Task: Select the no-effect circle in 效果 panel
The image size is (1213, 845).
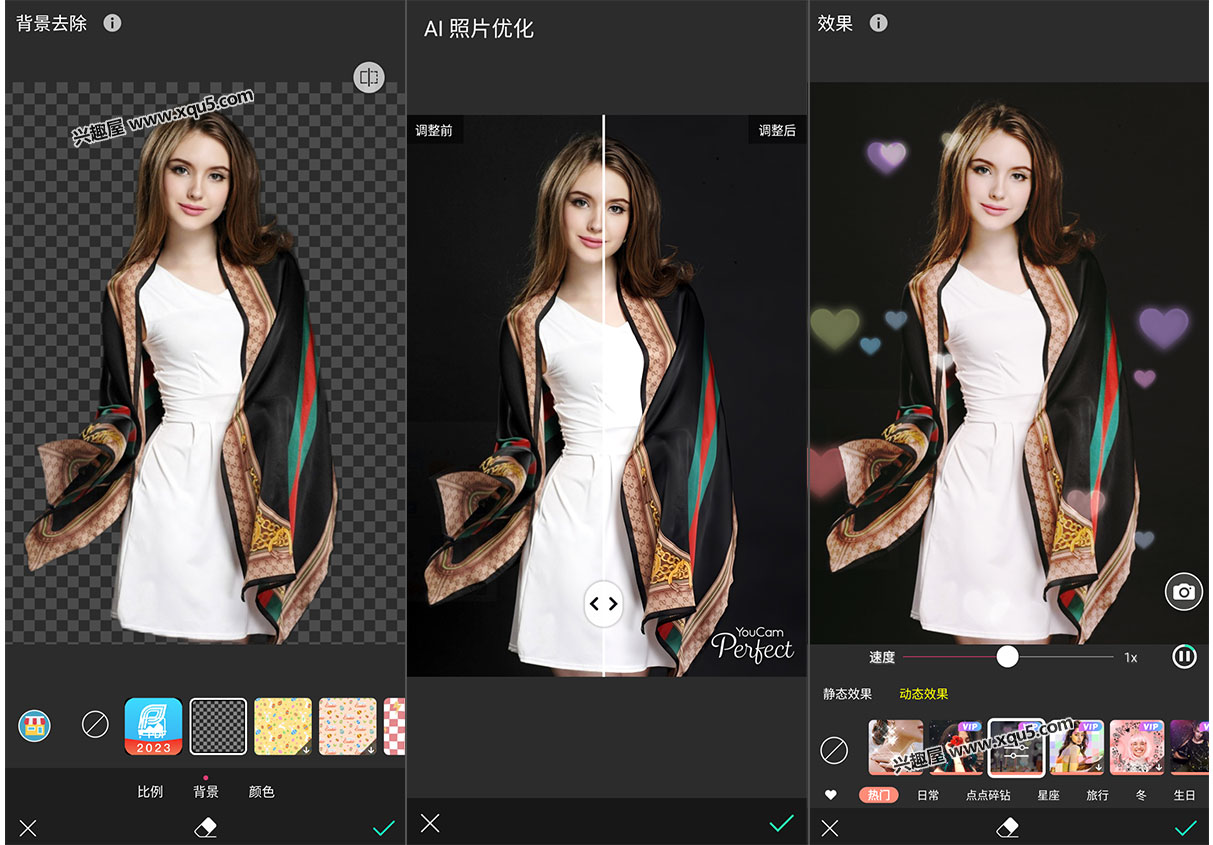Action: pos(834,749)
